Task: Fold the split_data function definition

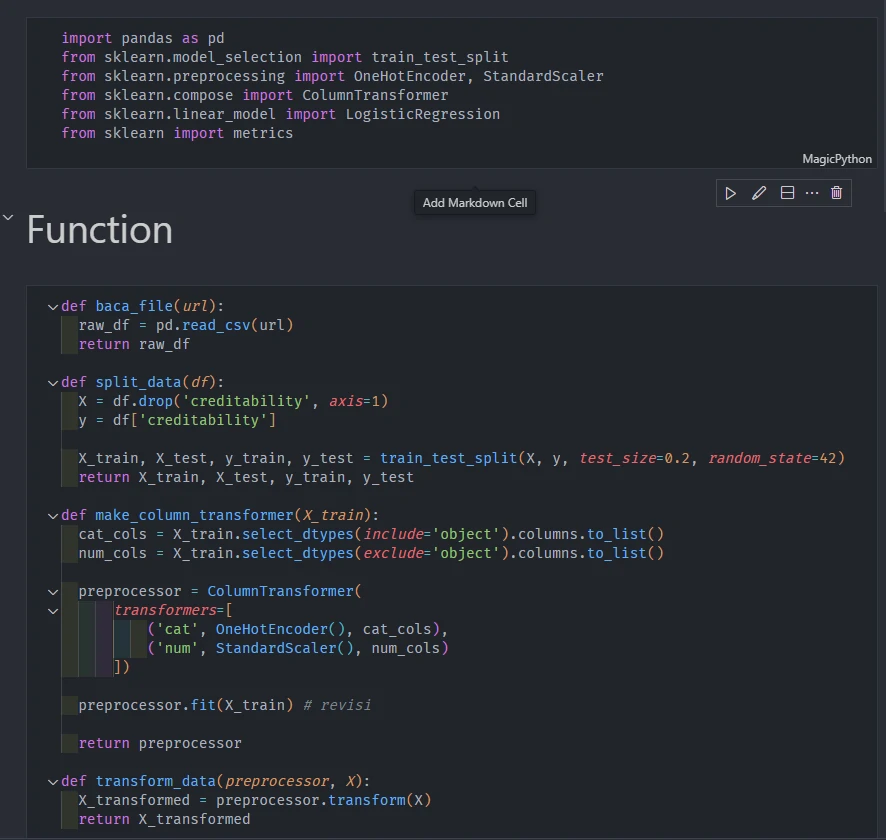Action: point(53,383)
